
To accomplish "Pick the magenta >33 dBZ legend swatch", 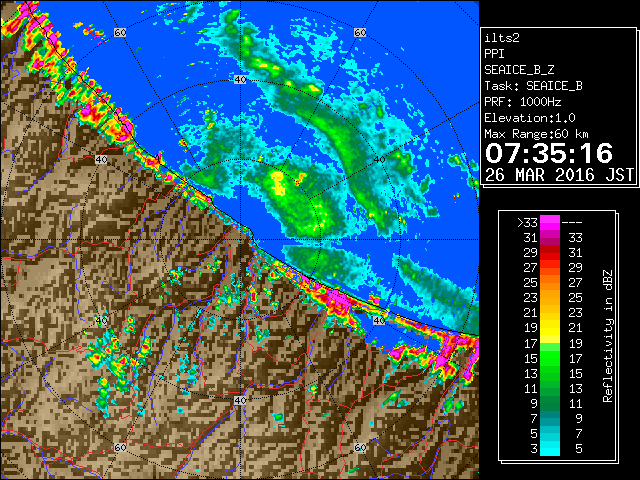I will coord(550,222).
